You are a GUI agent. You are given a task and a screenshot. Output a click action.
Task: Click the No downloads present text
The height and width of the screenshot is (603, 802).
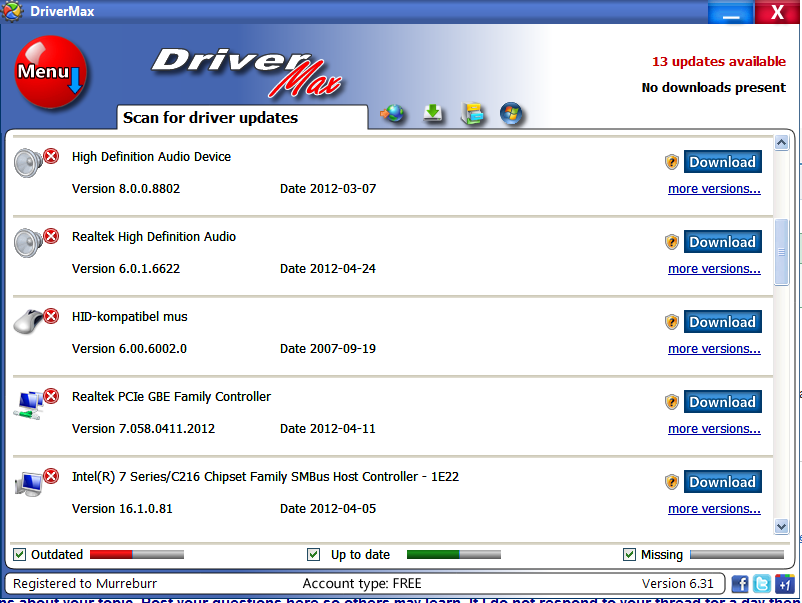[x=714, y=87]
